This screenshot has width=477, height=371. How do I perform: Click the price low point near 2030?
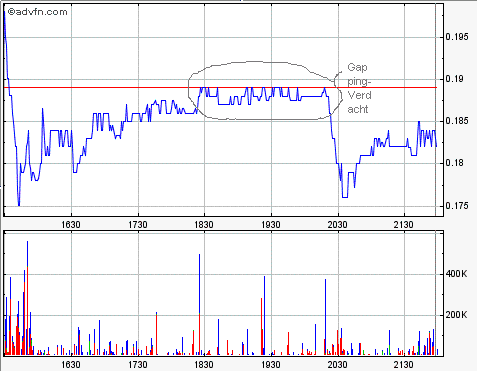click(x=345, y=197)
